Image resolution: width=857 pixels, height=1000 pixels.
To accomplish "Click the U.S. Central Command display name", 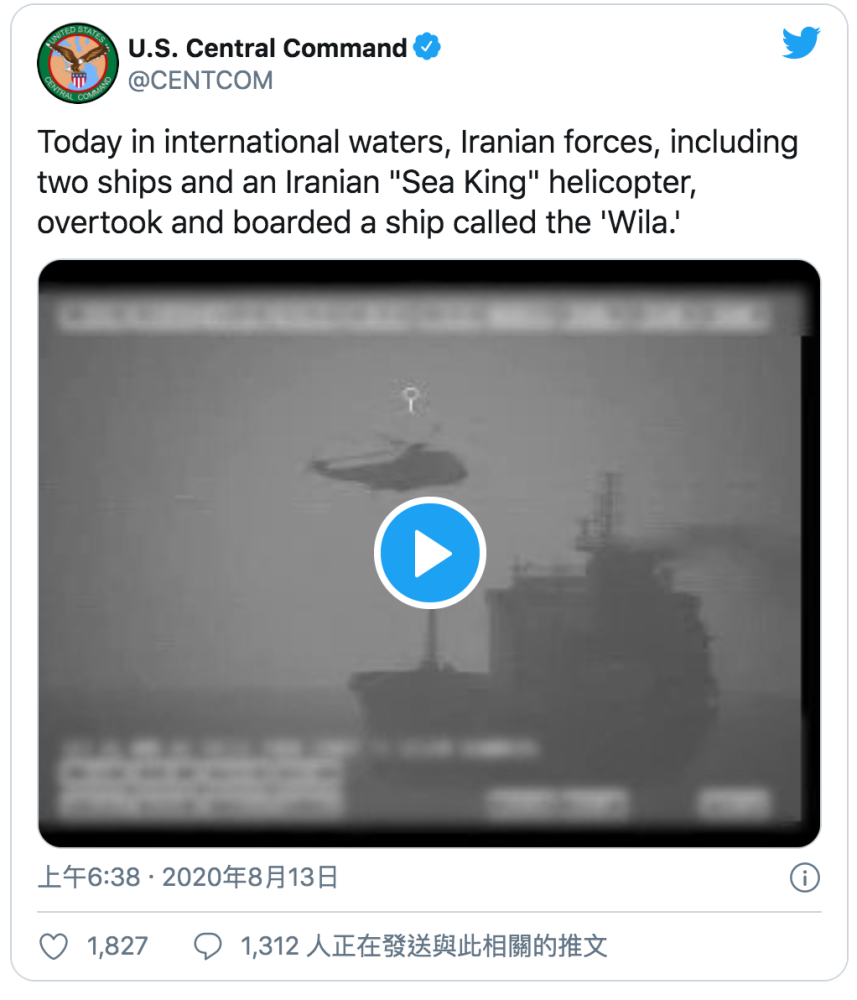I will coord(267,48).
